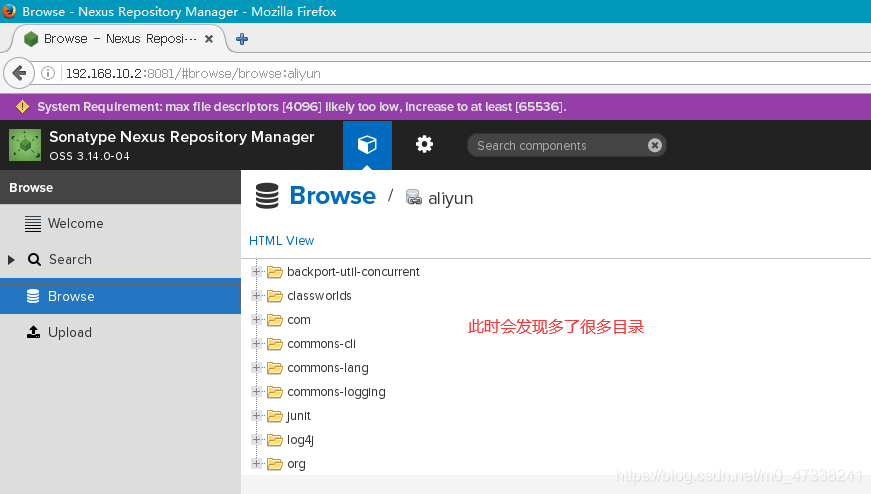This screenshot has height=494, width=871.
Task: Click the com folder icon
Action: click(x=275, y=320)
